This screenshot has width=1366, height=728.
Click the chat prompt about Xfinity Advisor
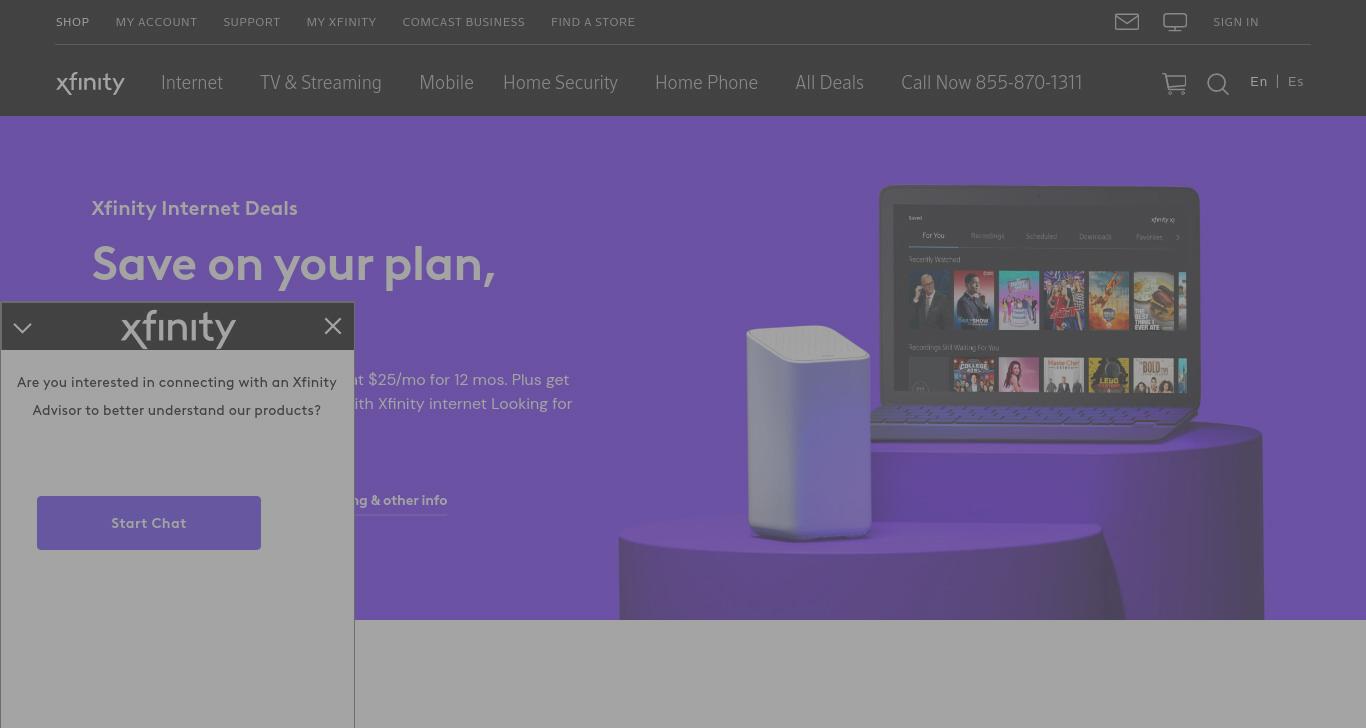[177, 396]
